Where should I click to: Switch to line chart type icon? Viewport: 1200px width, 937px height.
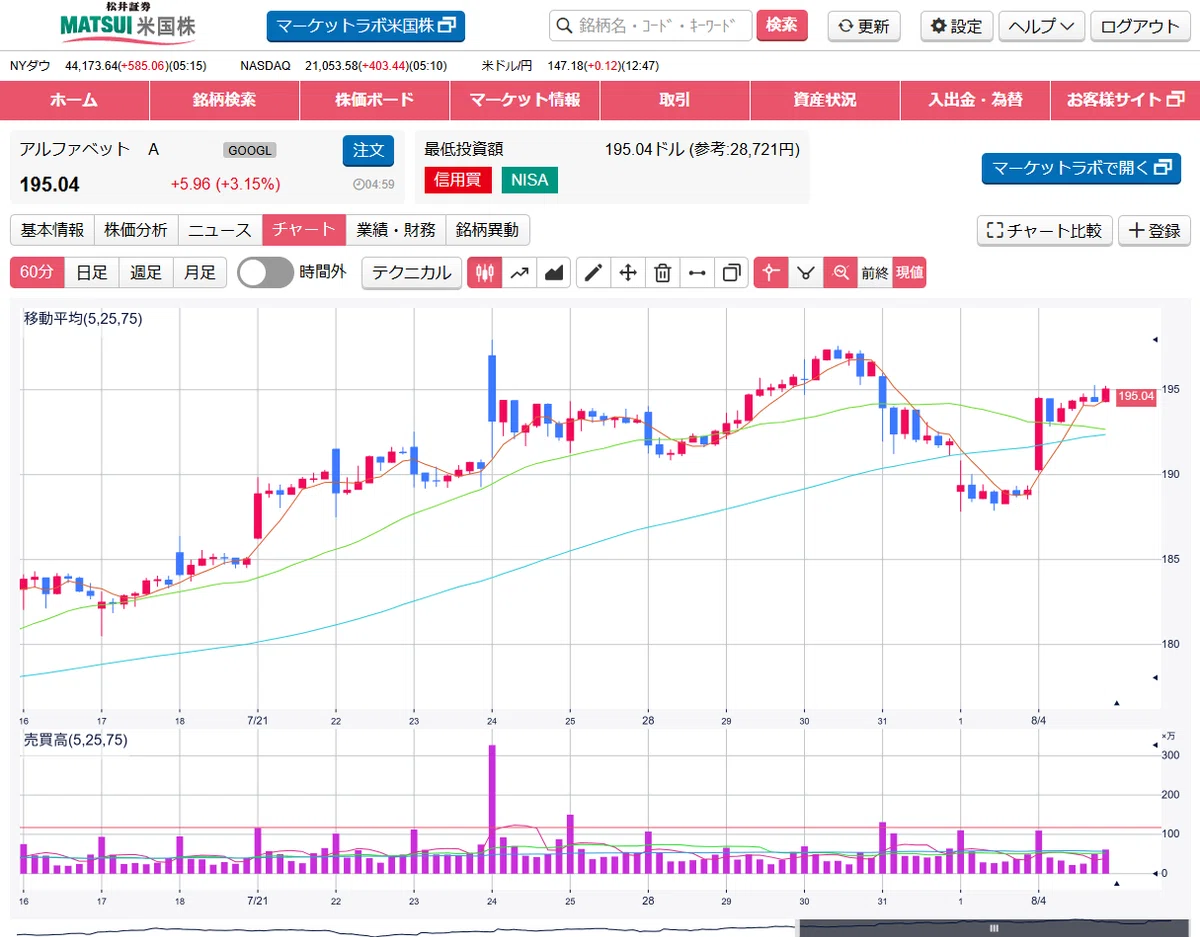519,272
